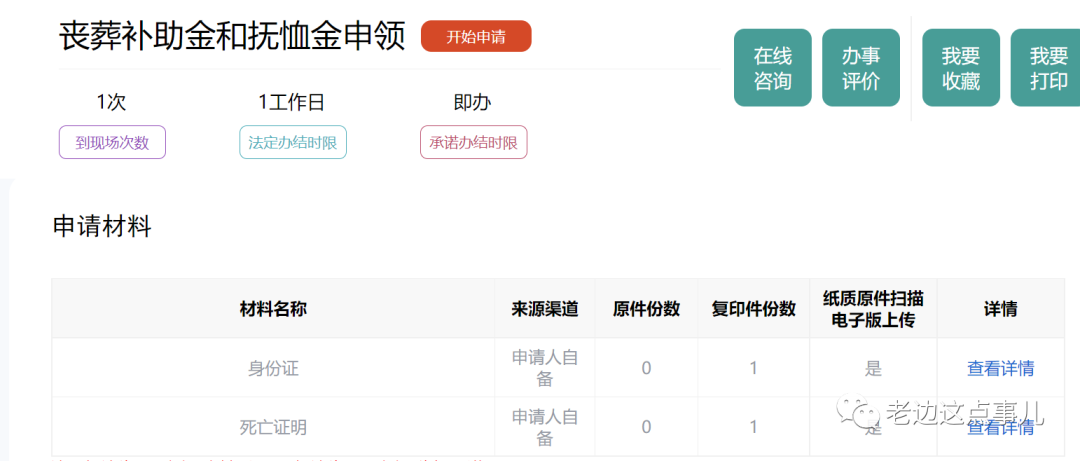Image resolution: width=1080 pixels, height=461 pixels.
Task: Click the 1次 visit count value
Action: (x=112, y=103)
